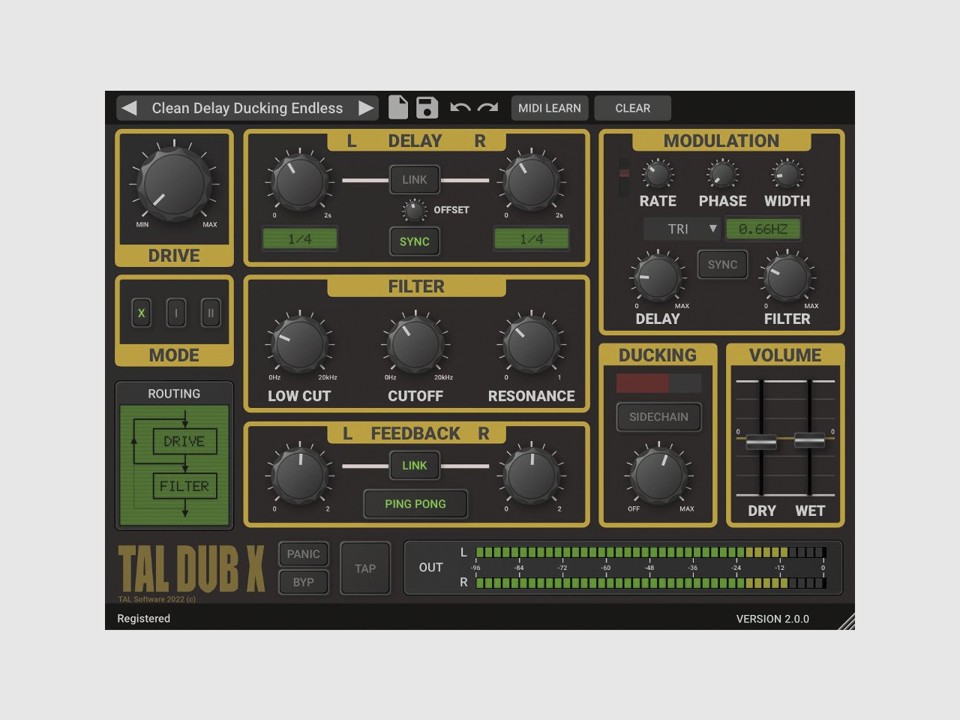Image resolution: width=960 pixels, height=720 pixels.
Task: Click the modulation WIDTH knob
Action: point(787,174)
